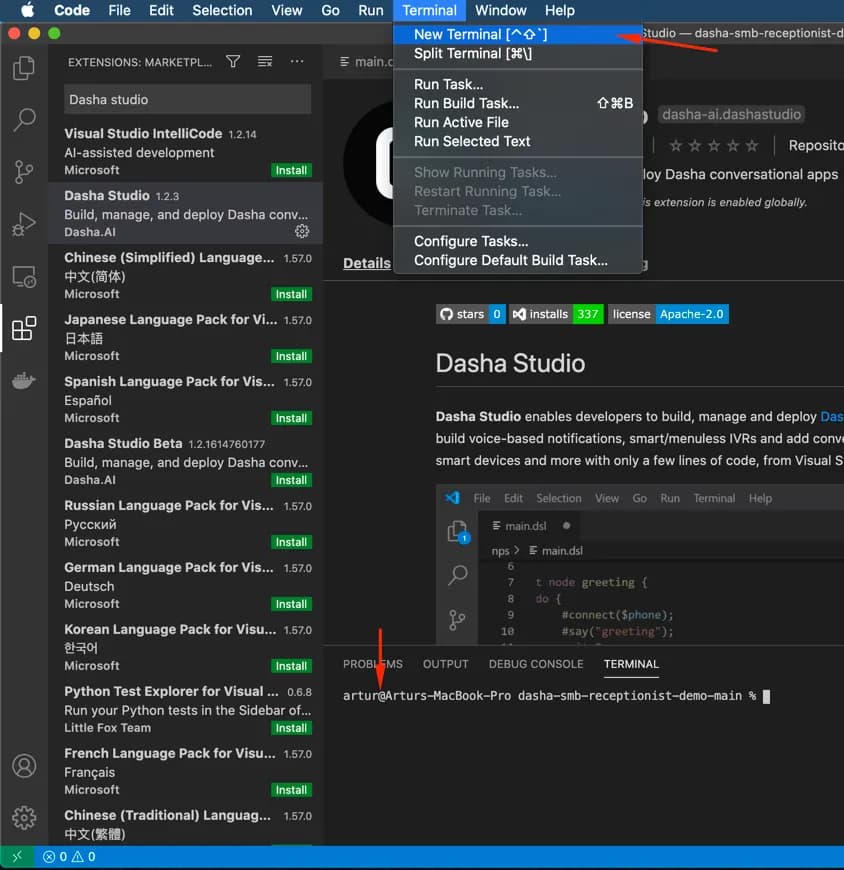The width and height of the screenshot is (844, 870).
Task: Click the Dasha studio extensions search field
Action: pos(187,99)
